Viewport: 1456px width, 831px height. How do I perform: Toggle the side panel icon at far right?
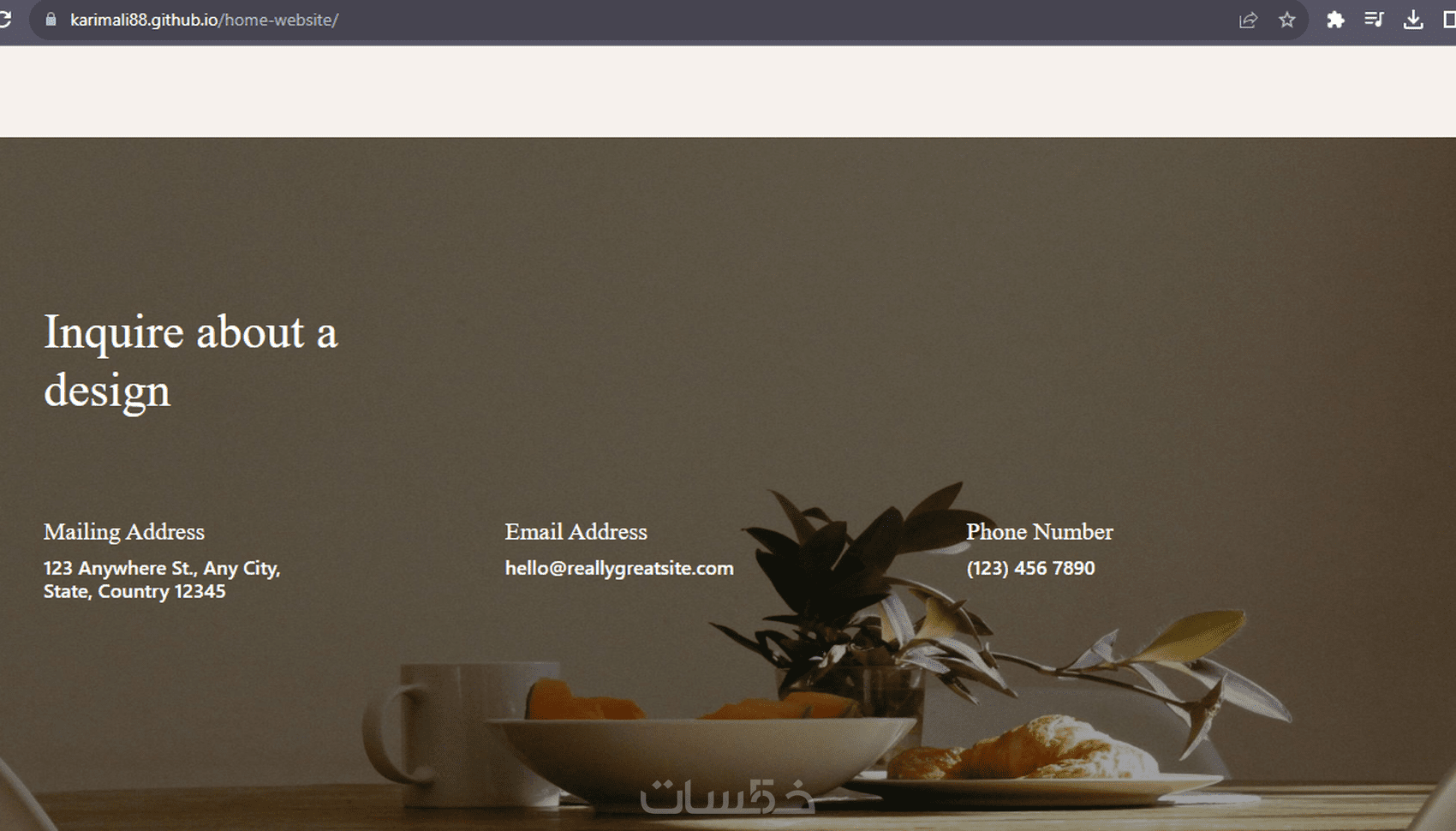1449,20
